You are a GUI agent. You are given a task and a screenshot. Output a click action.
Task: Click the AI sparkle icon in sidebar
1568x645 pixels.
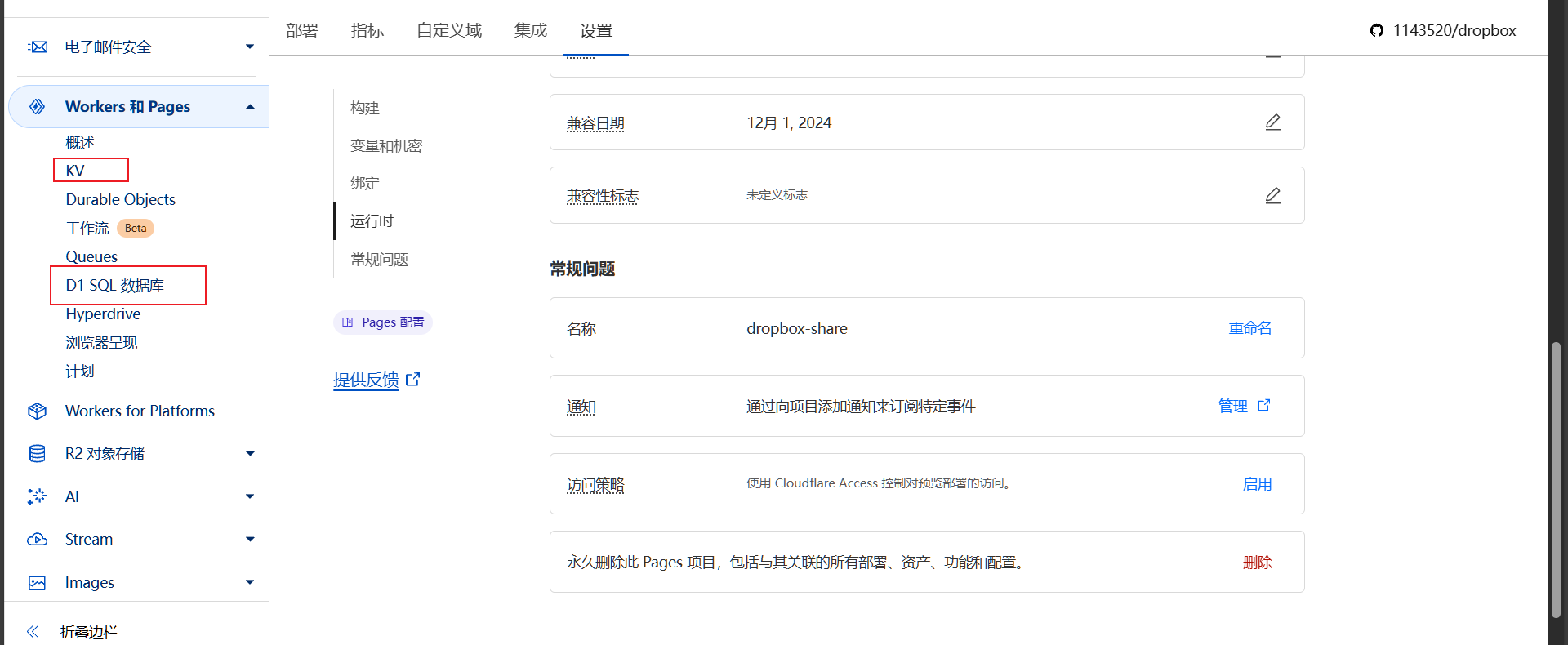coord(37,497)
